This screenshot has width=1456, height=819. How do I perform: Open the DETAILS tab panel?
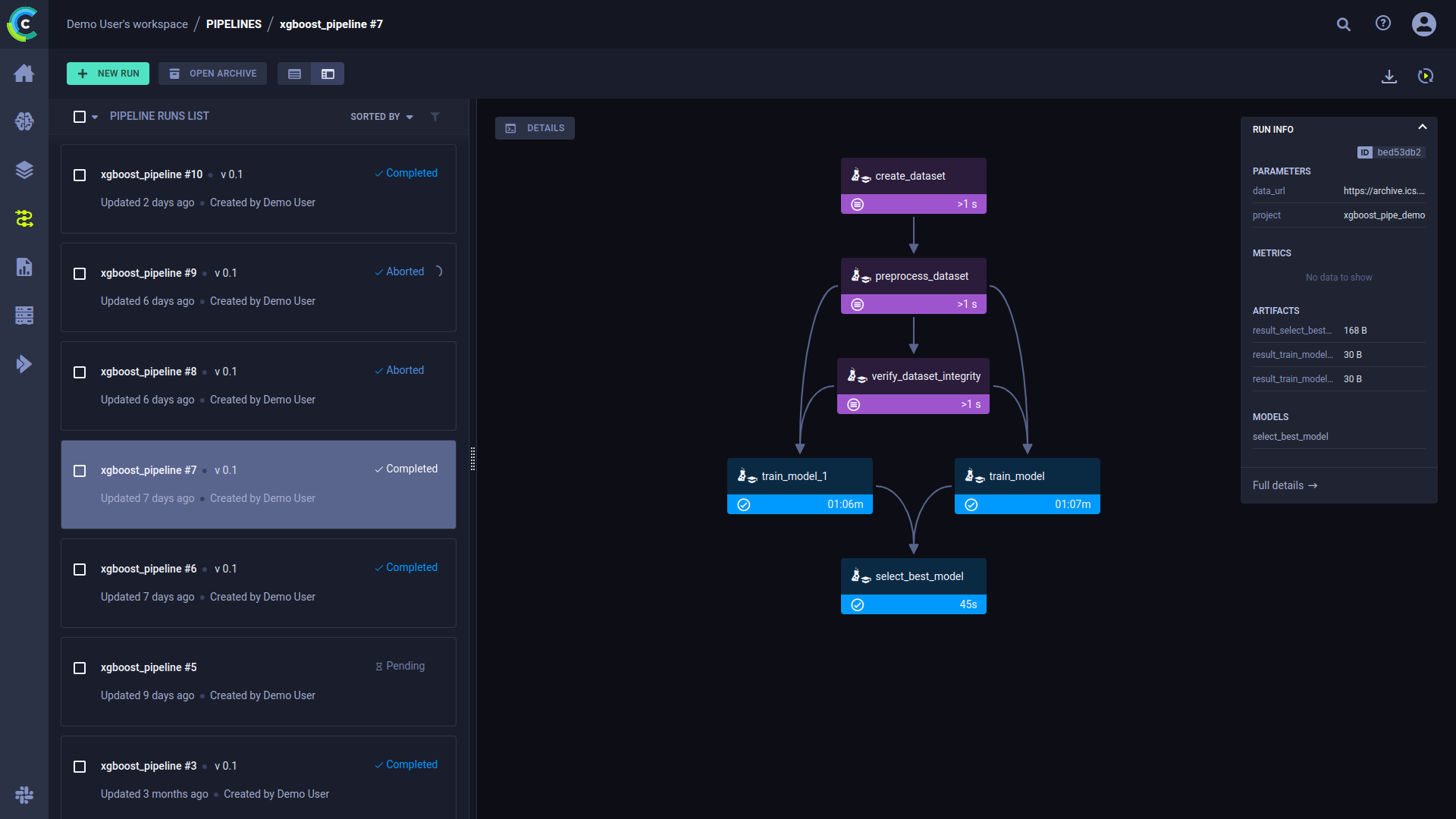[x=536, y=128]
